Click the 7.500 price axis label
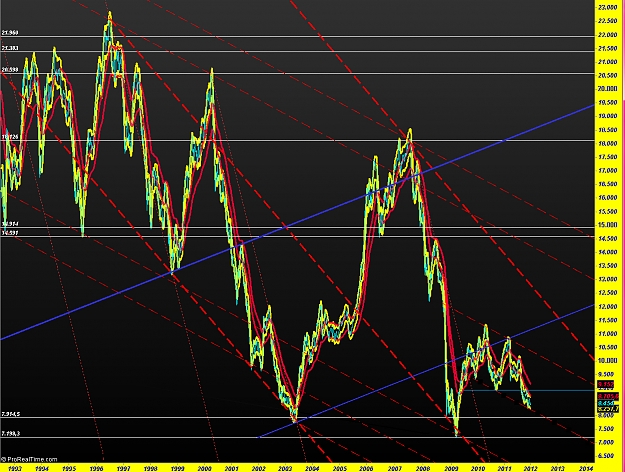Viewport: 625px width, 472px height. click(608, 429)
